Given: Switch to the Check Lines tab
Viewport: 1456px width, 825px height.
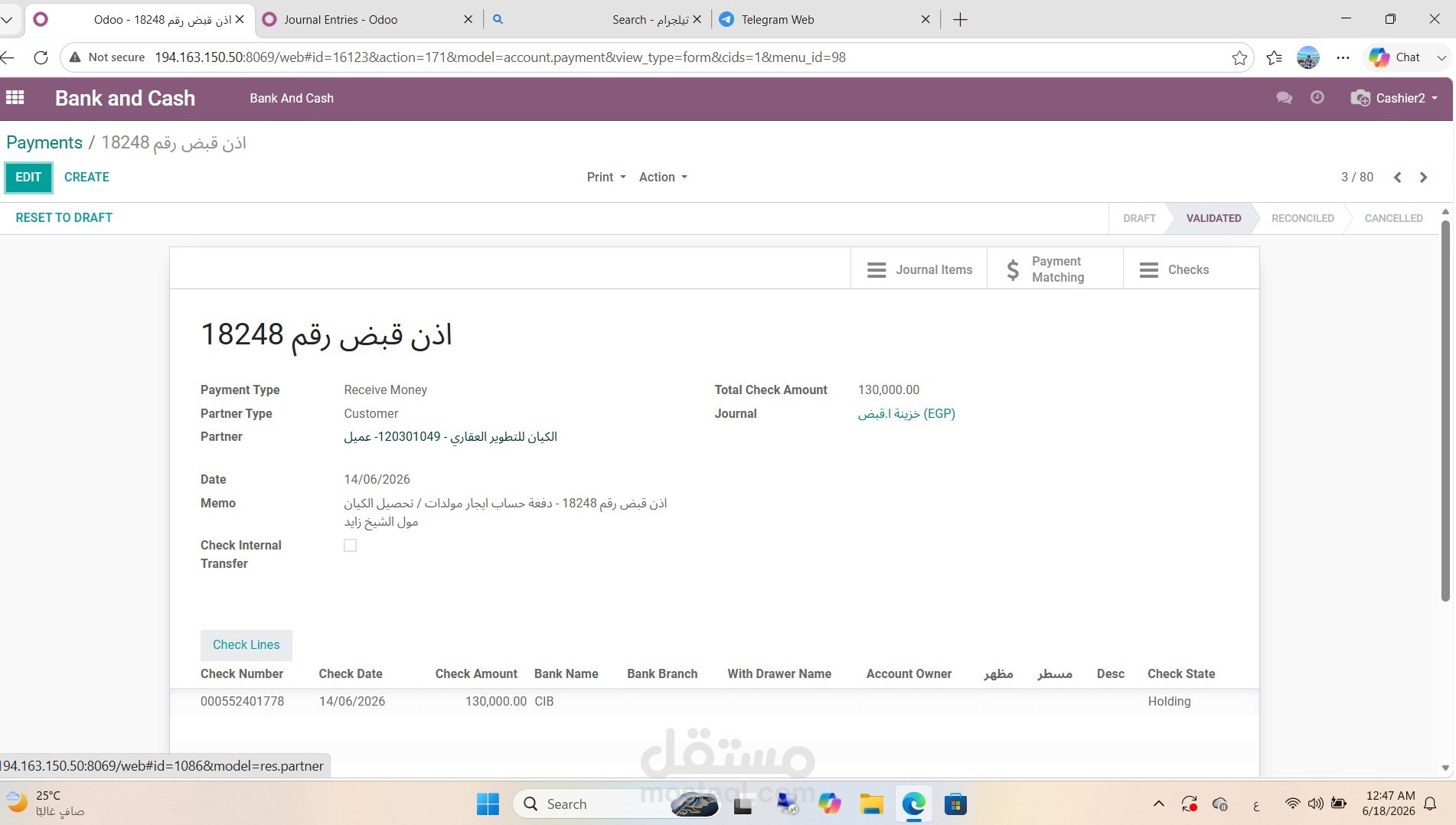Looking at the screenshot, I should [246, 644].
